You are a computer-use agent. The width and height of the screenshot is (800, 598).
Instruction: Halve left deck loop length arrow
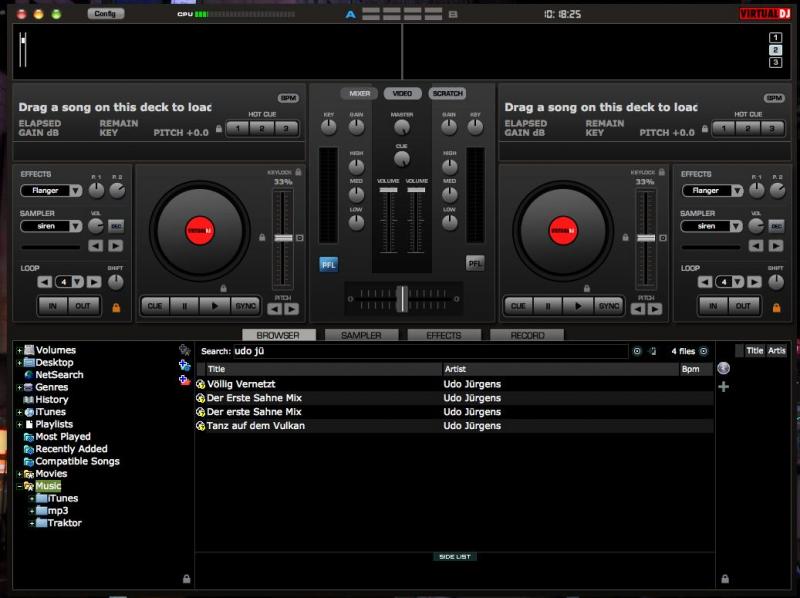coord(44,282)
